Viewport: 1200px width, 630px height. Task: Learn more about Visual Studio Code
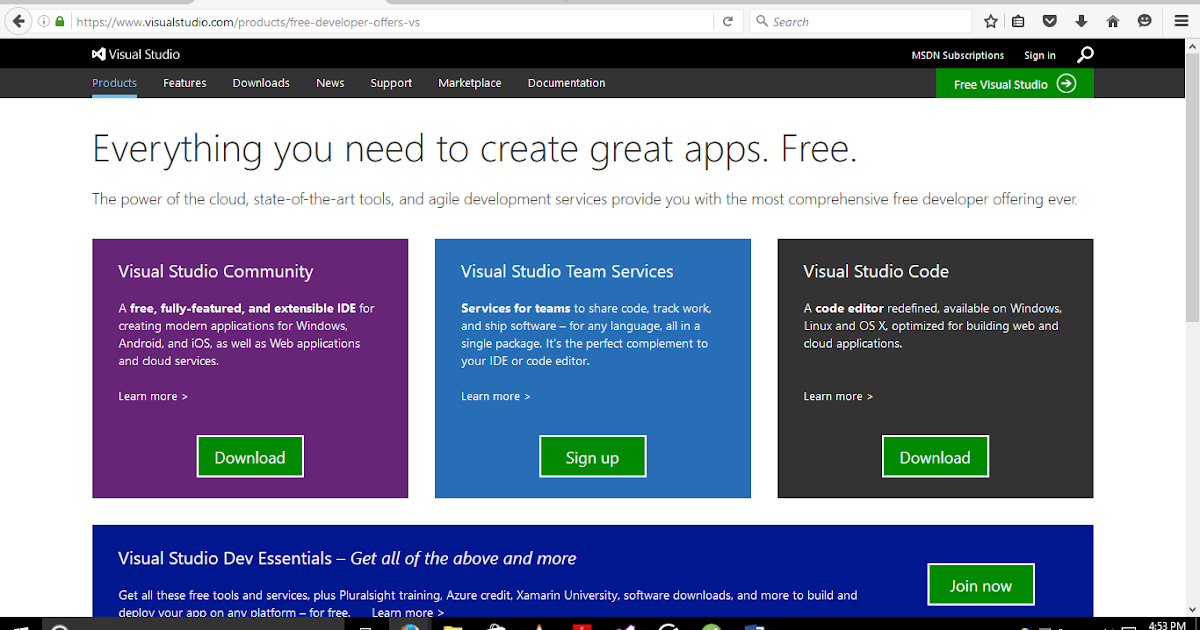pos(837,396)
